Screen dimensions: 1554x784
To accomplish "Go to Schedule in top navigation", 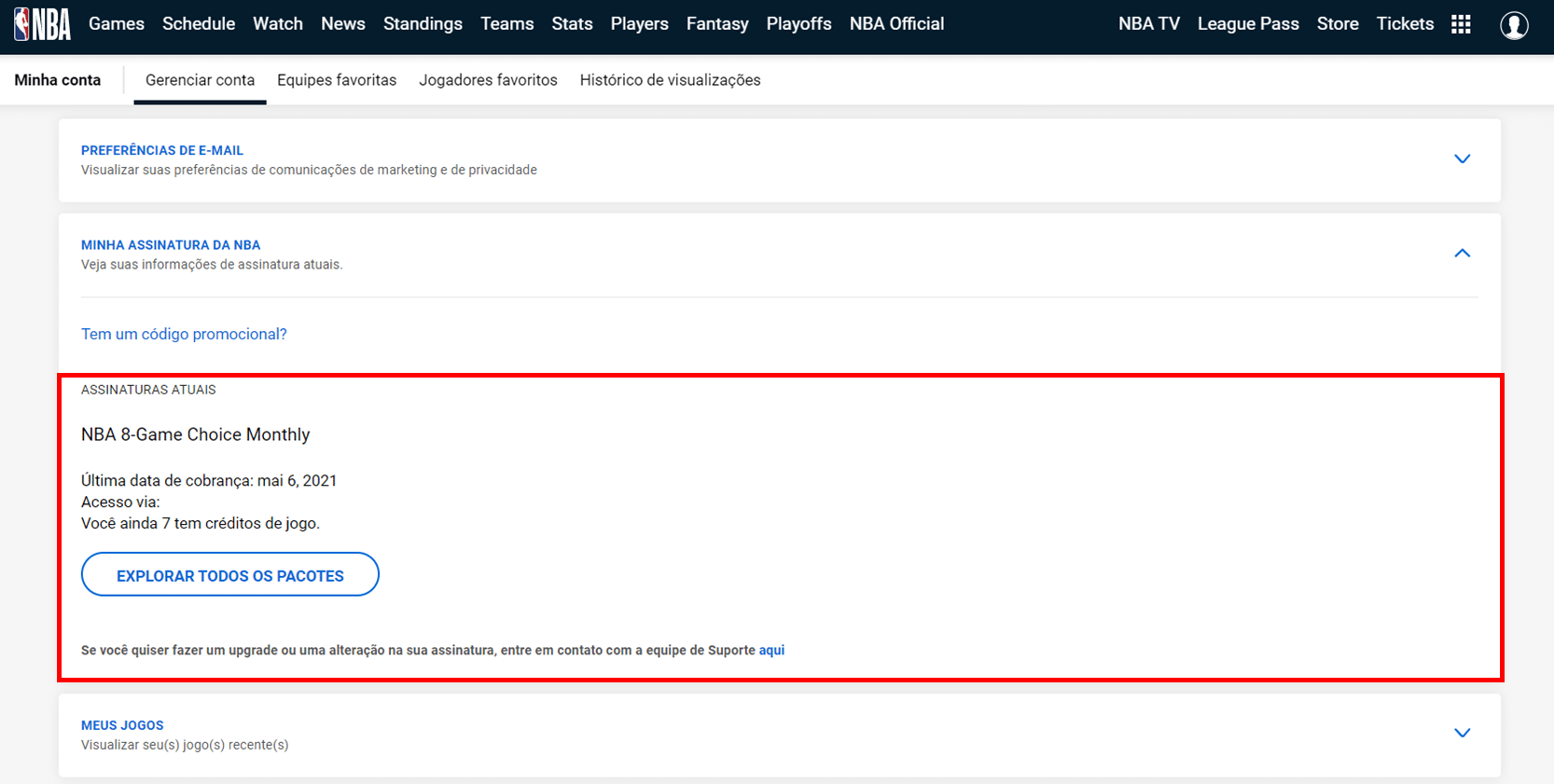I will pyautogui.click(x=199, y=24).
